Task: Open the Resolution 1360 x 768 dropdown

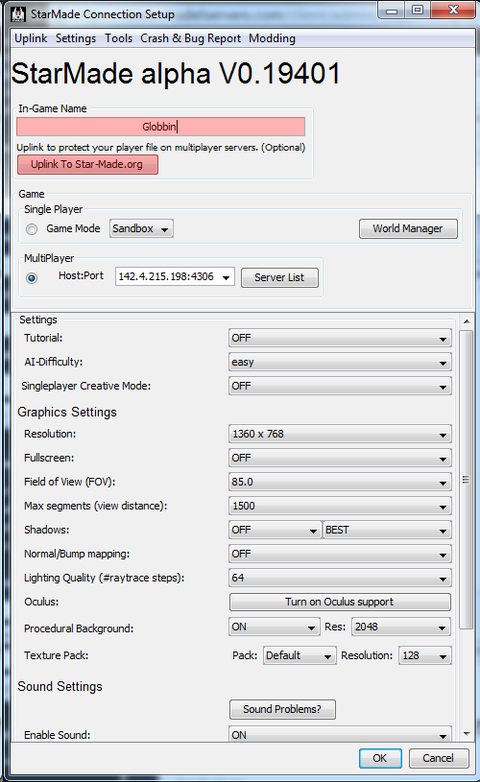Action: (340, 434)
